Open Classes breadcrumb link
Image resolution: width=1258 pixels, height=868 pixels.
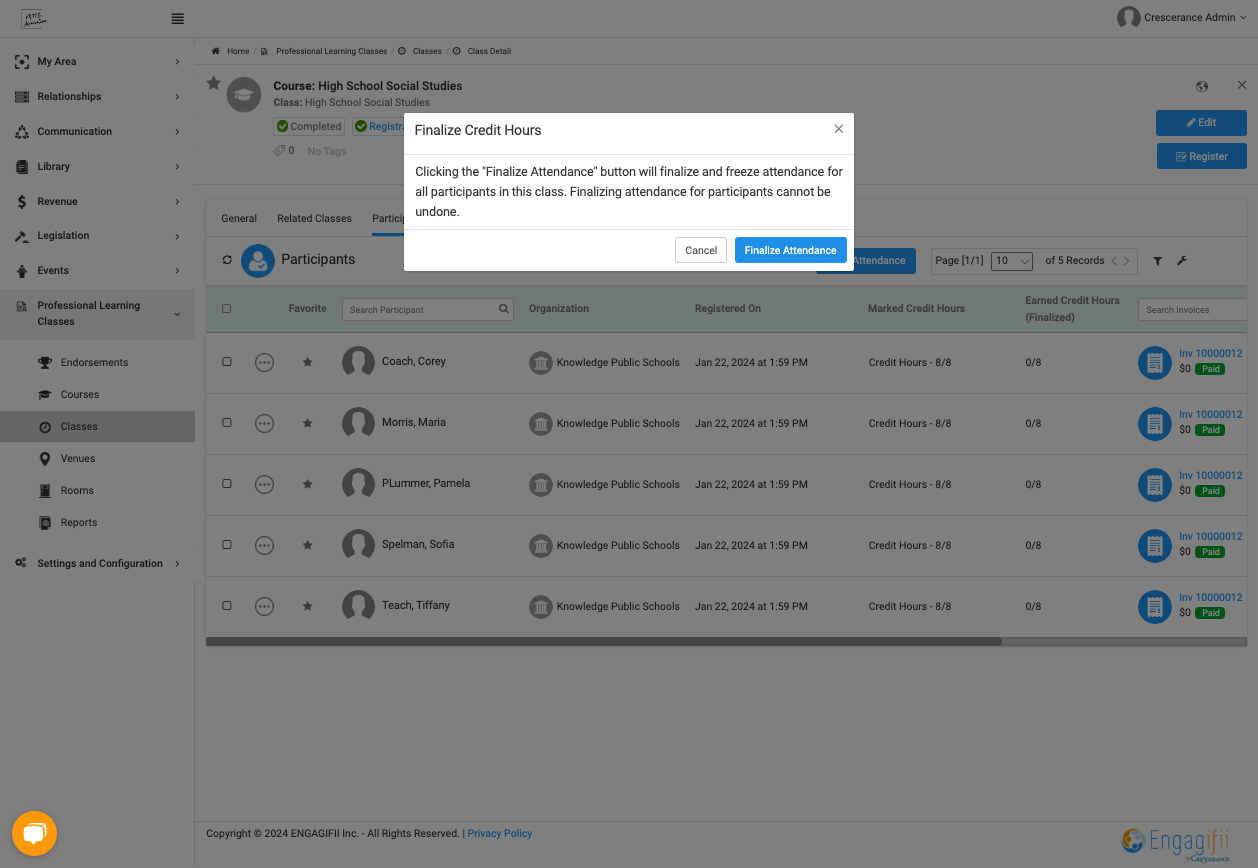(x=427, y=51)
